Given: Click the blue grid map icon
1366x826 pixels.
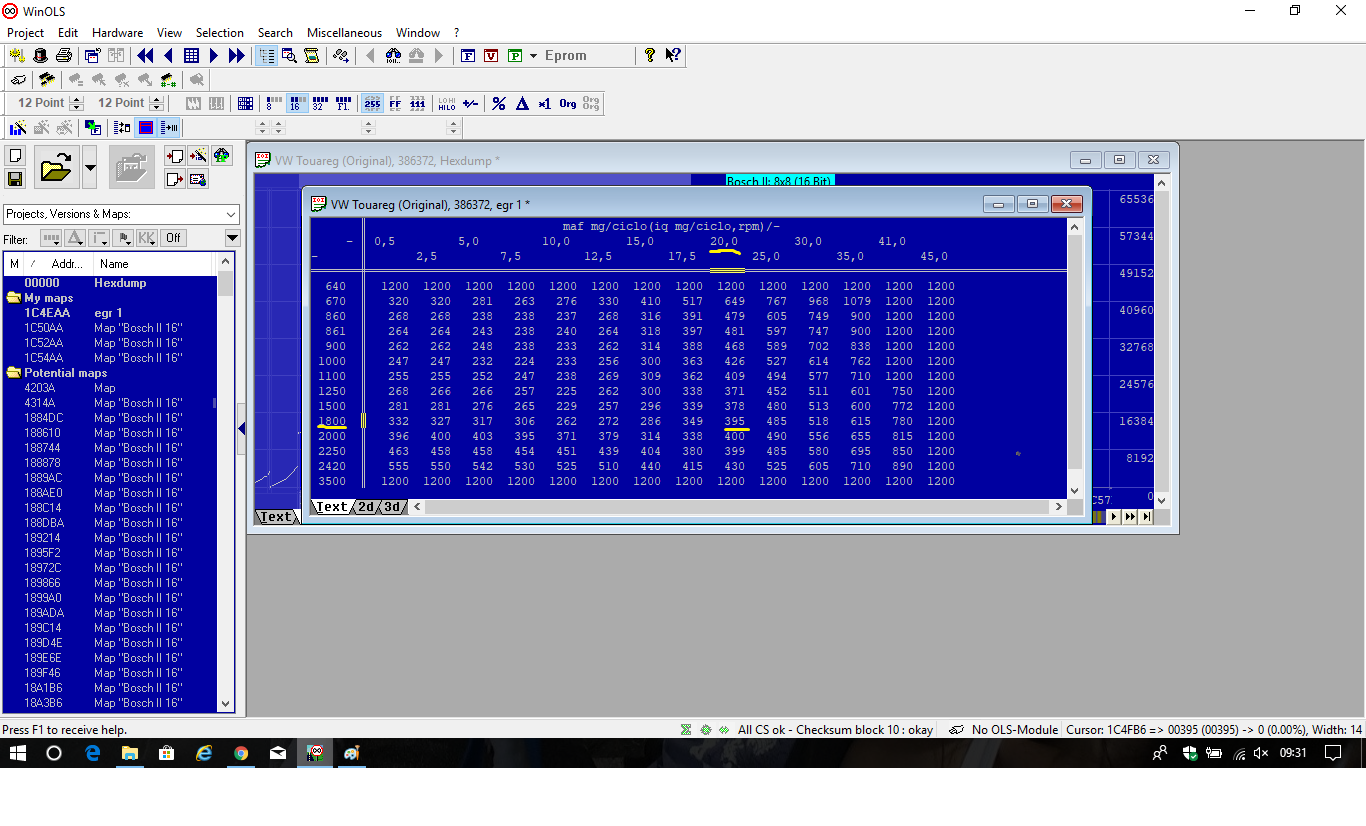Looking at the screenshot, I should point(191,56).
